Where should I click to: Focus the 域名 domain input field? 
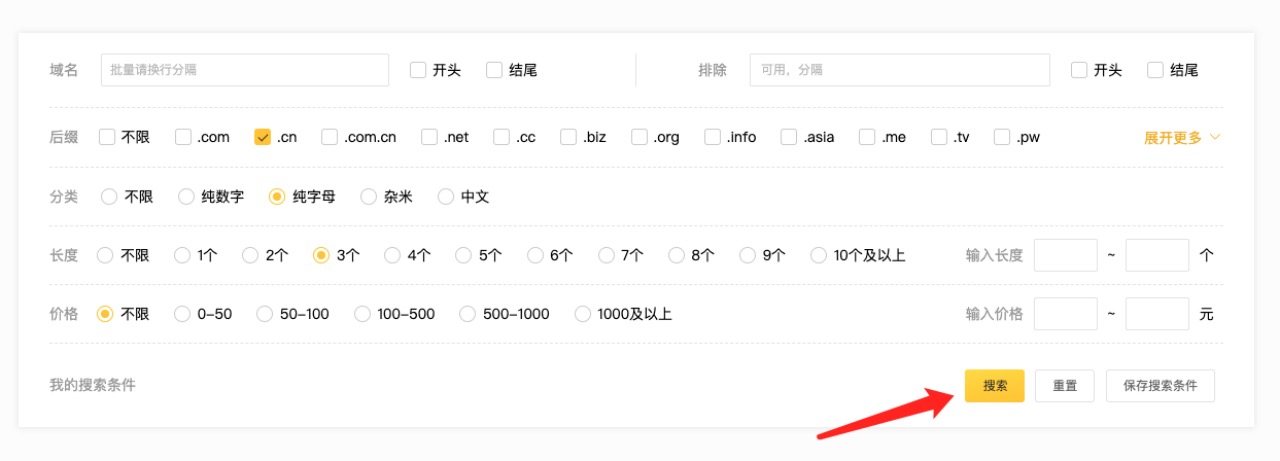click(x=244, y=70)
